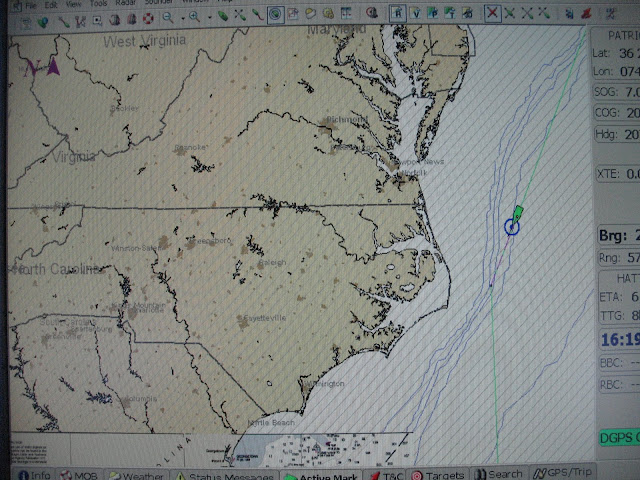The height and width of the screenshot is (480, 640).
Task: Select the green route line tool icon
Action: click(257, 15)
